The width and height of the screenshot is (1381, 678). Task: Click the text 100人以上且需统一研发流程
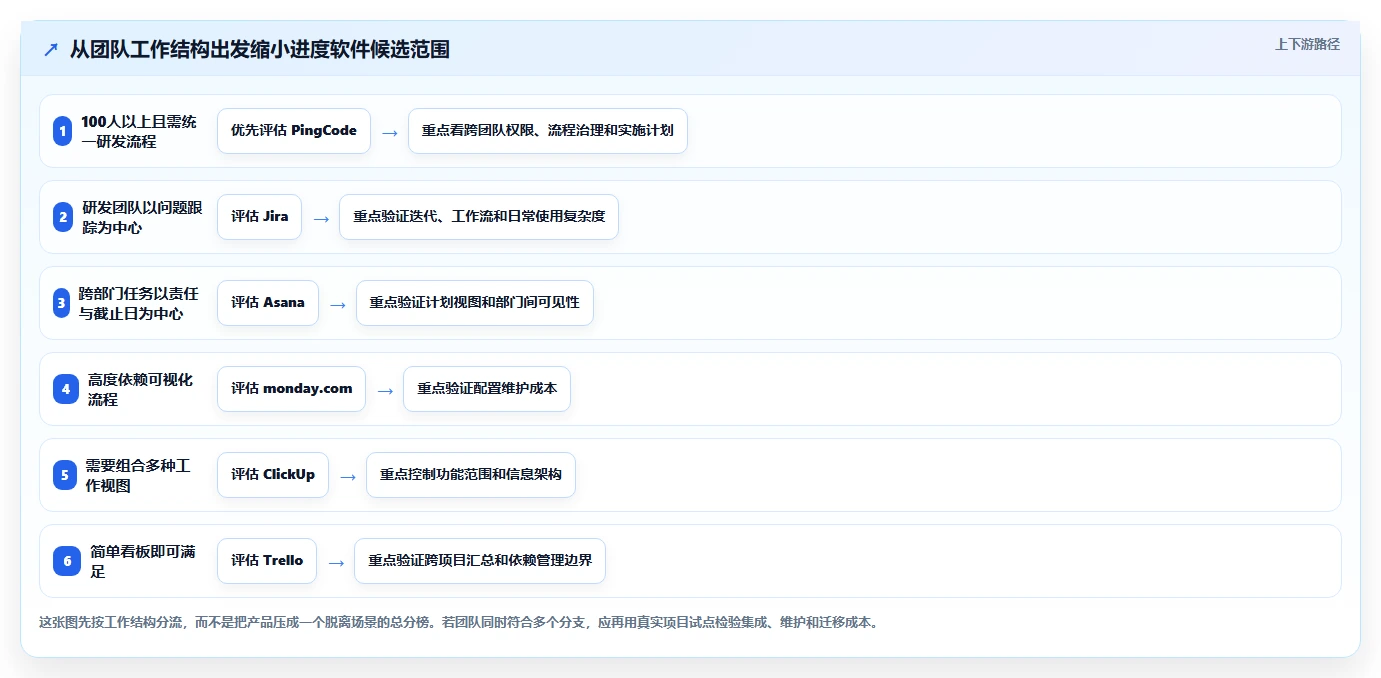pyautogui.click(x=139, y=131)
